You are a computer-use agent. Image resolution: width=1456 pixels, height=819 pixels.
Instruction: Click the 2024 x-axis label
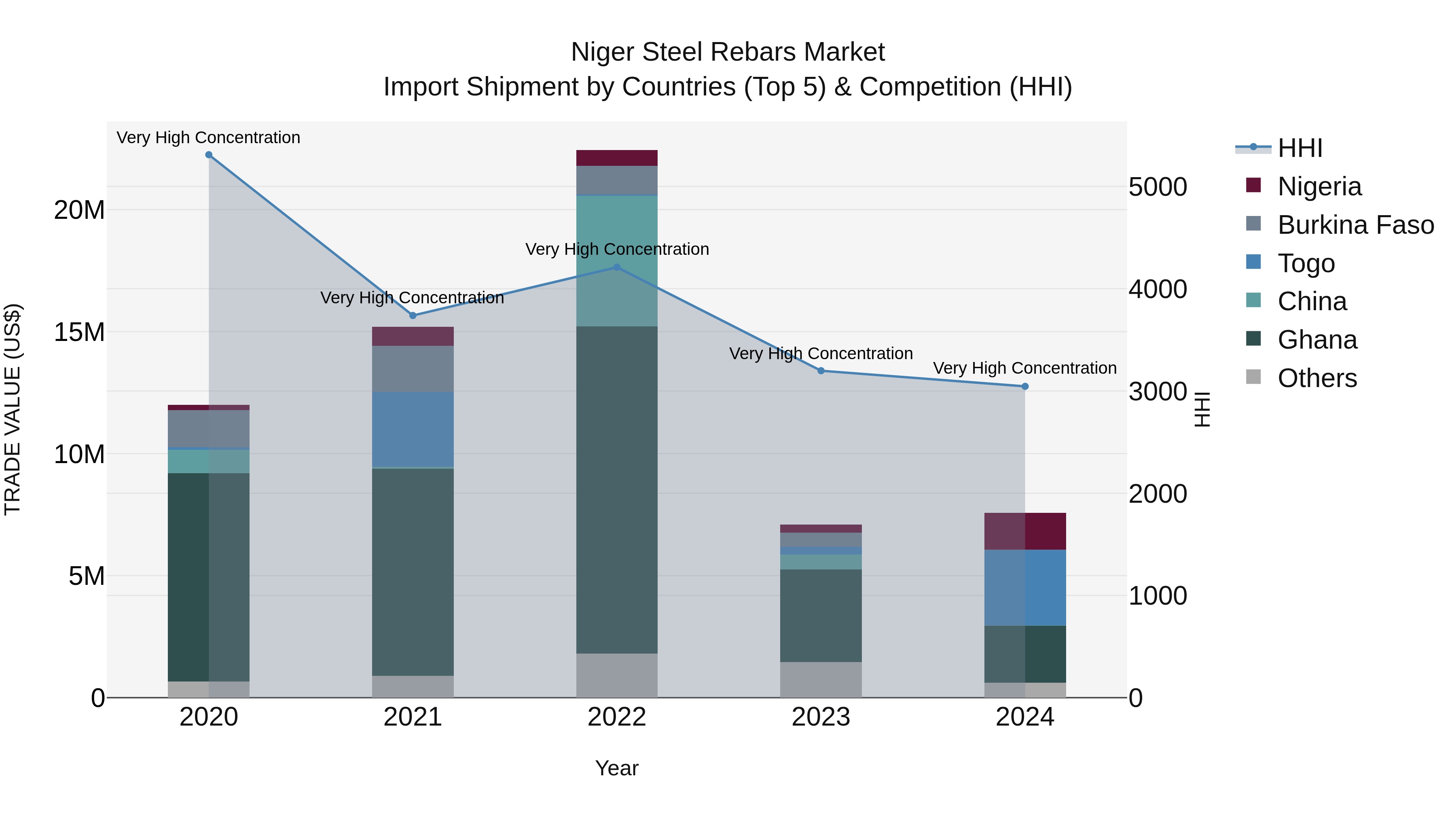(1025, 717)
